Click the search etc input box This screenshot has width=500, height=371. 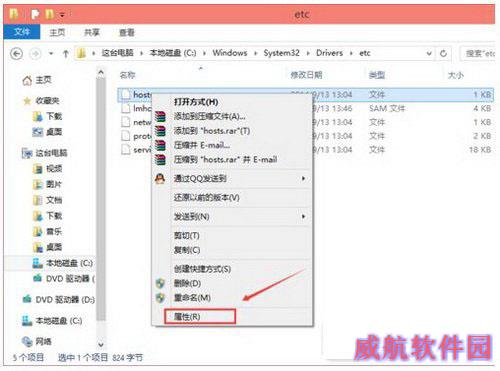click(x=478, y=53)
